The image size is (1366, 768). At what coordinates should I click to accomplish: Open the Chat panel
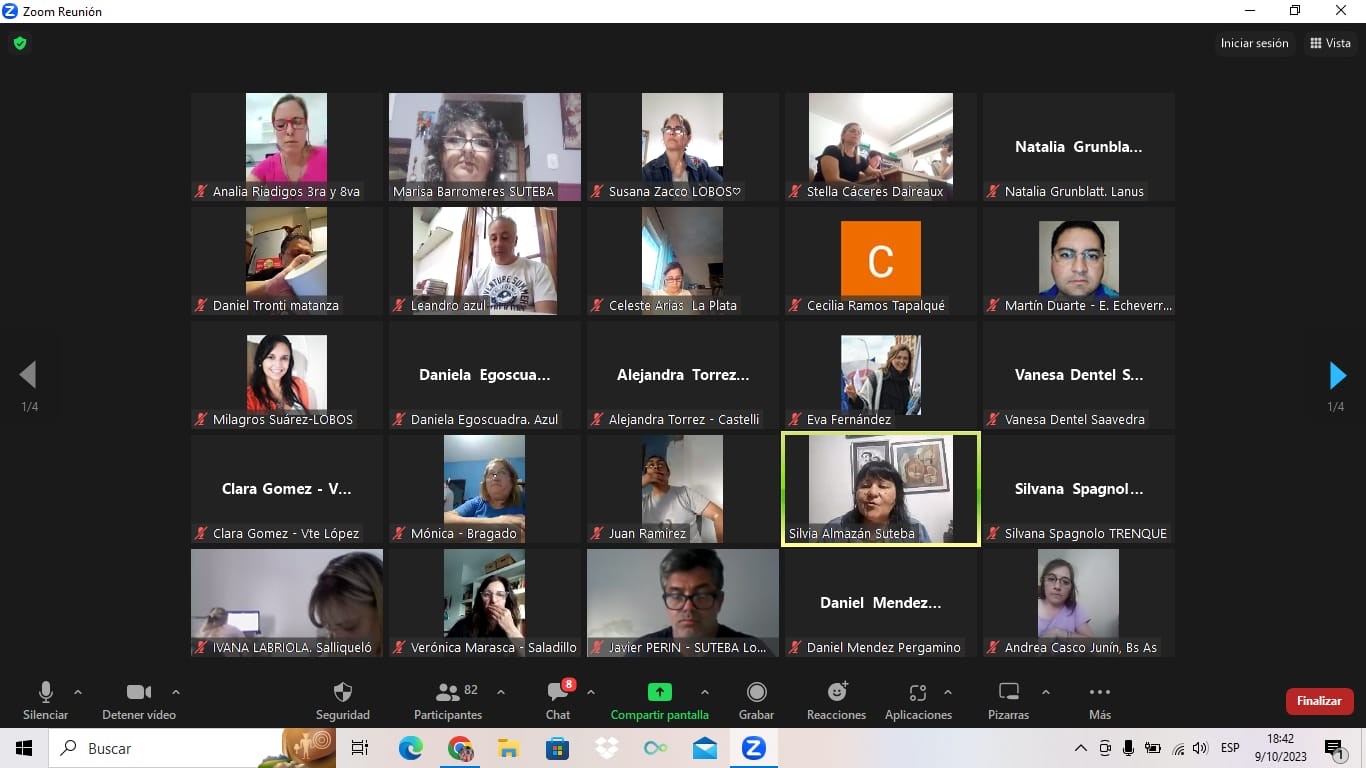click(x=558, y=700)
